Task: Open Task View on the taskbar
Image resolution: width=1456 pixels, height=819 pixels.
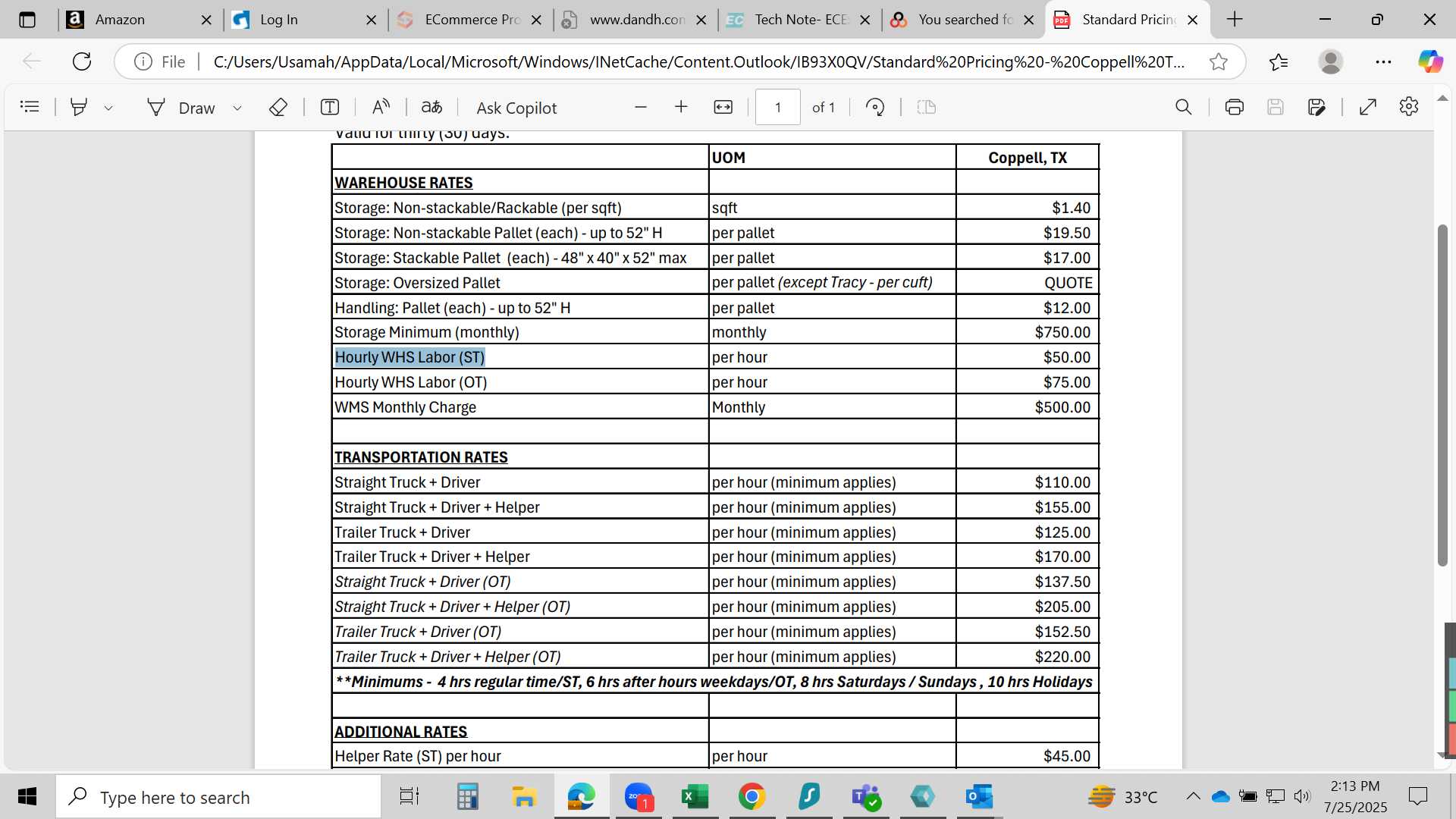Action: tap(409, 797)
